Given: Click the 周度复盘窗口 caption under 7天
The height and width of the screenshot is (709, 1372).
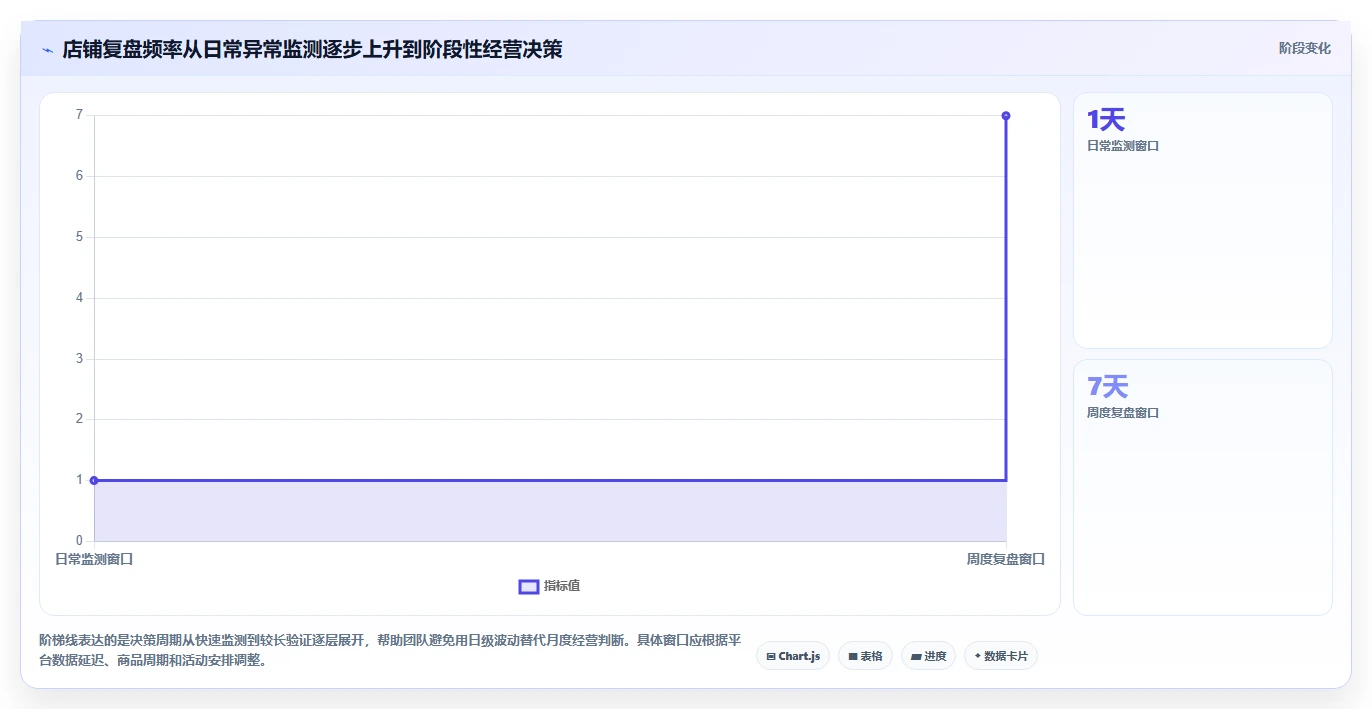Looking at the screenshot, I should 1123,413.
